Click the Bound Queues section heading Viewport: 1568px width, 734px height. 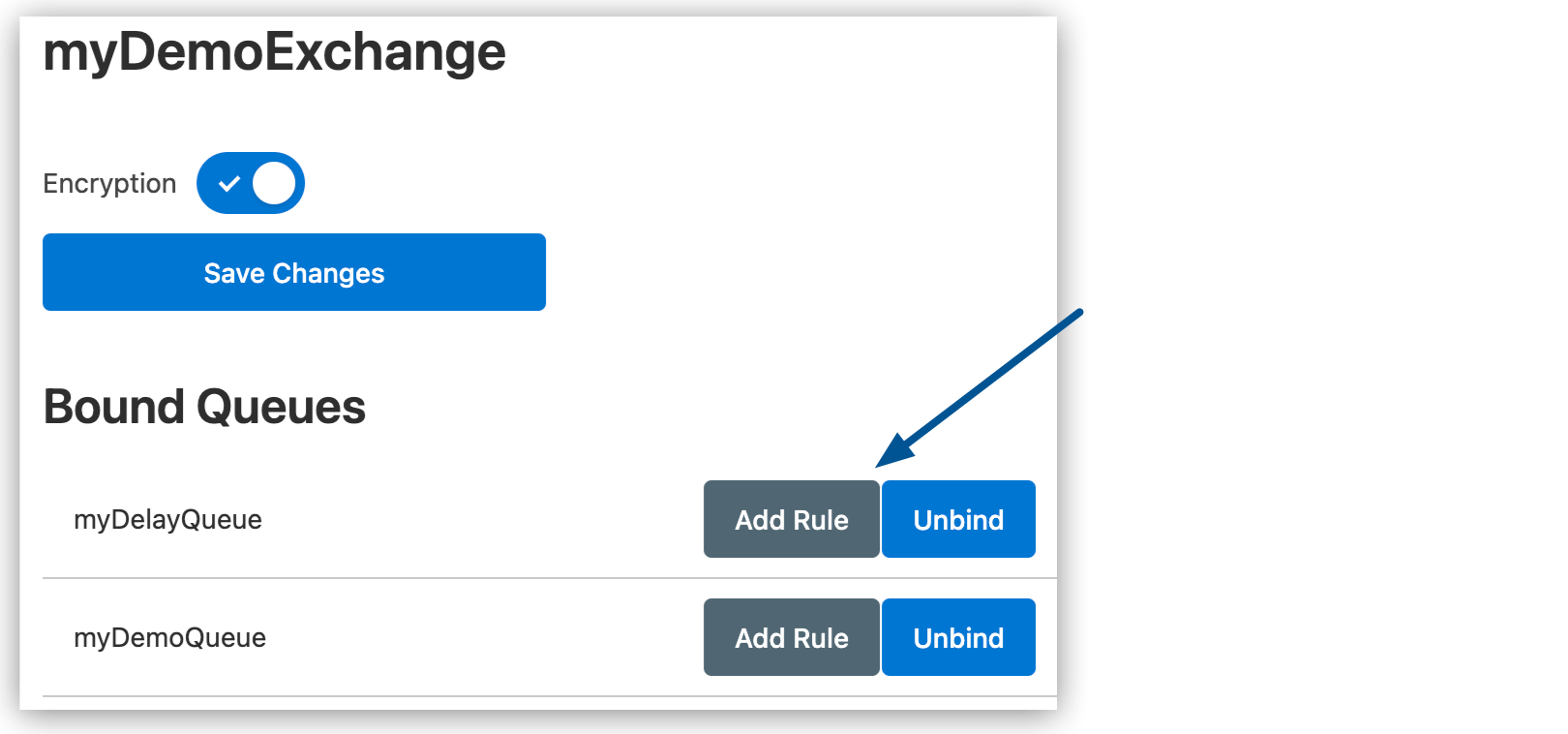pyautogui.click(x=204, y=407)
